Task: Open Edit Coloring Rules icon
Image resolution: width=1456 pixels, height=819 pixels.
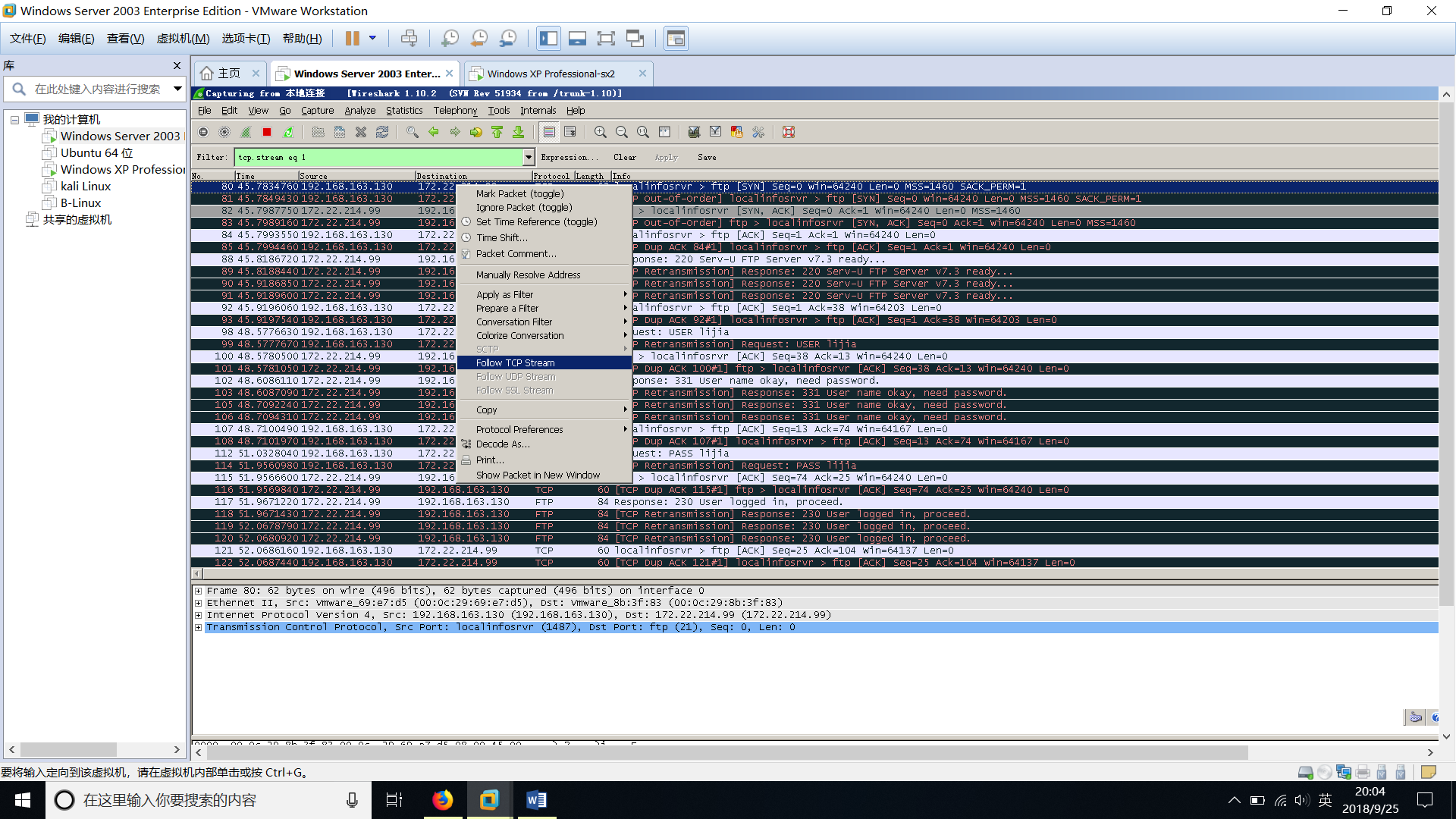Action: point(736,132)
